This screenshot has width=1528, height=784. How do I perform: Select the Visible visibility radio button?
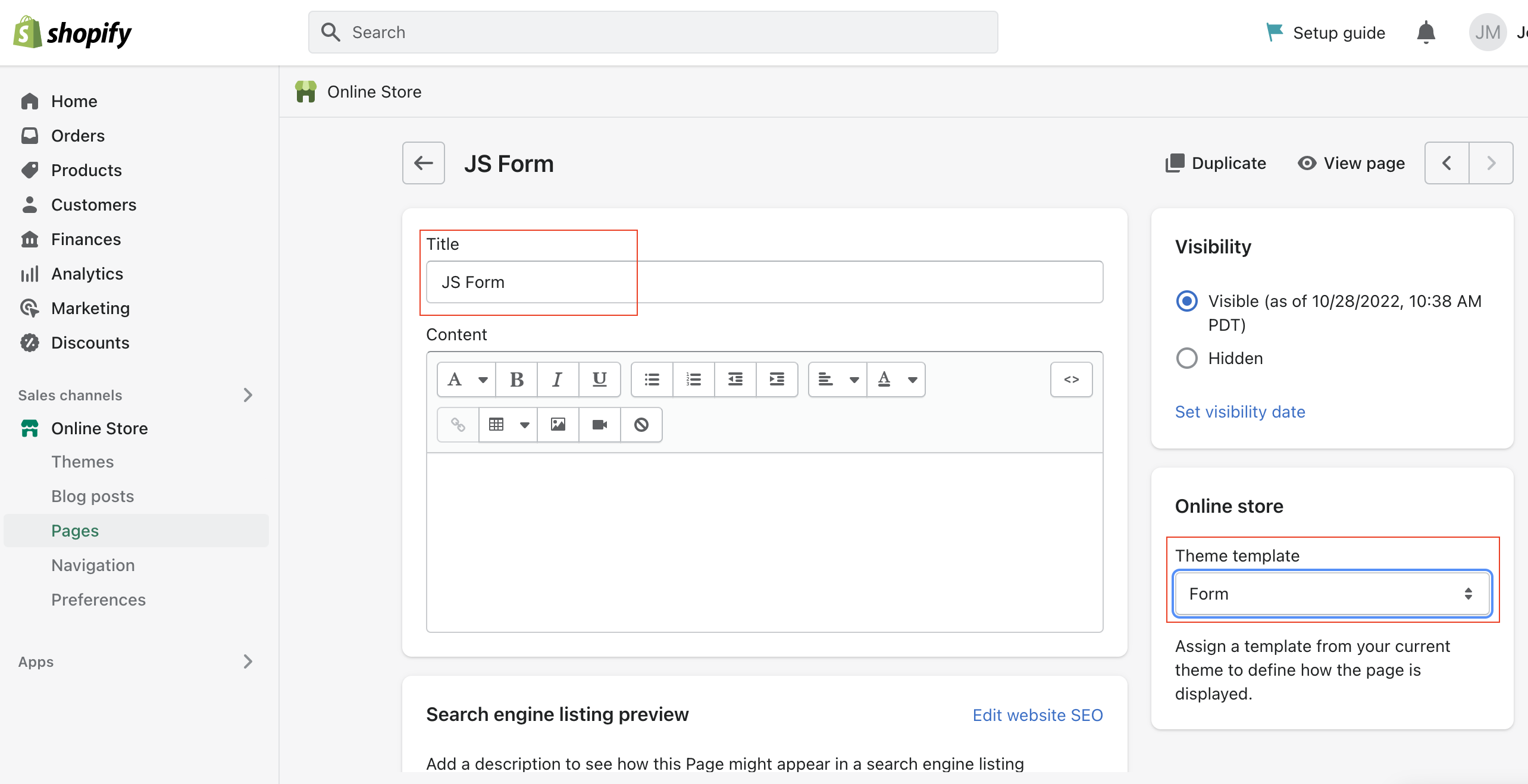point(1187,301)
